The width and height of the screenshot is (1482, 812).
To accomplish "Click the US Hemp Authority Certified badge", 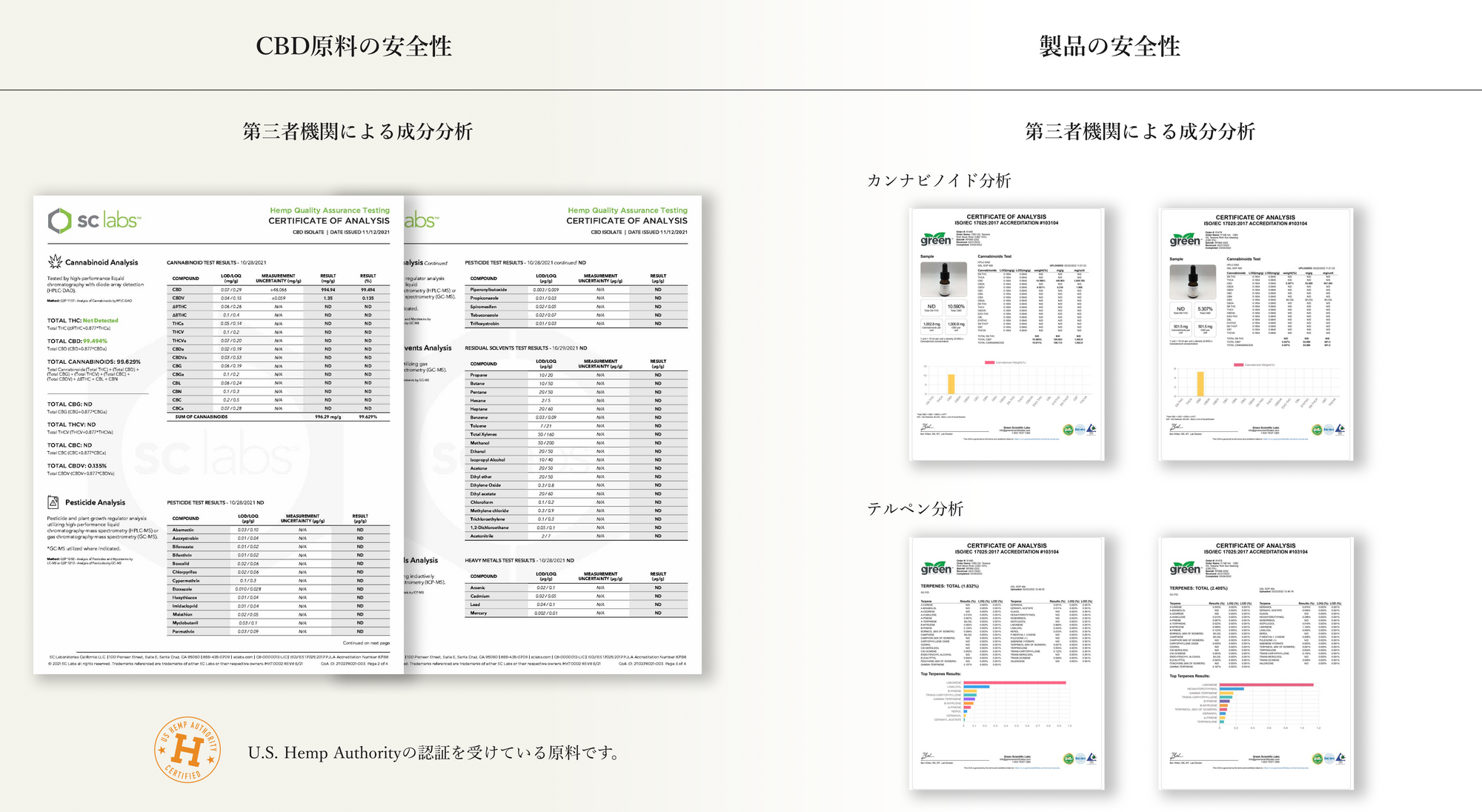I will (x=187, y=750).
